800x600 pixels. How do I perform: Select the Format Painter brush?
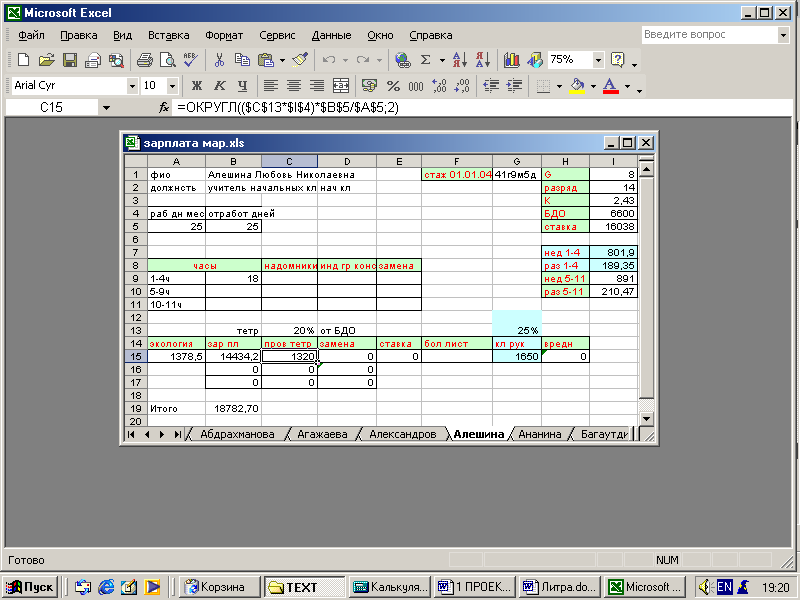(300, 60)
